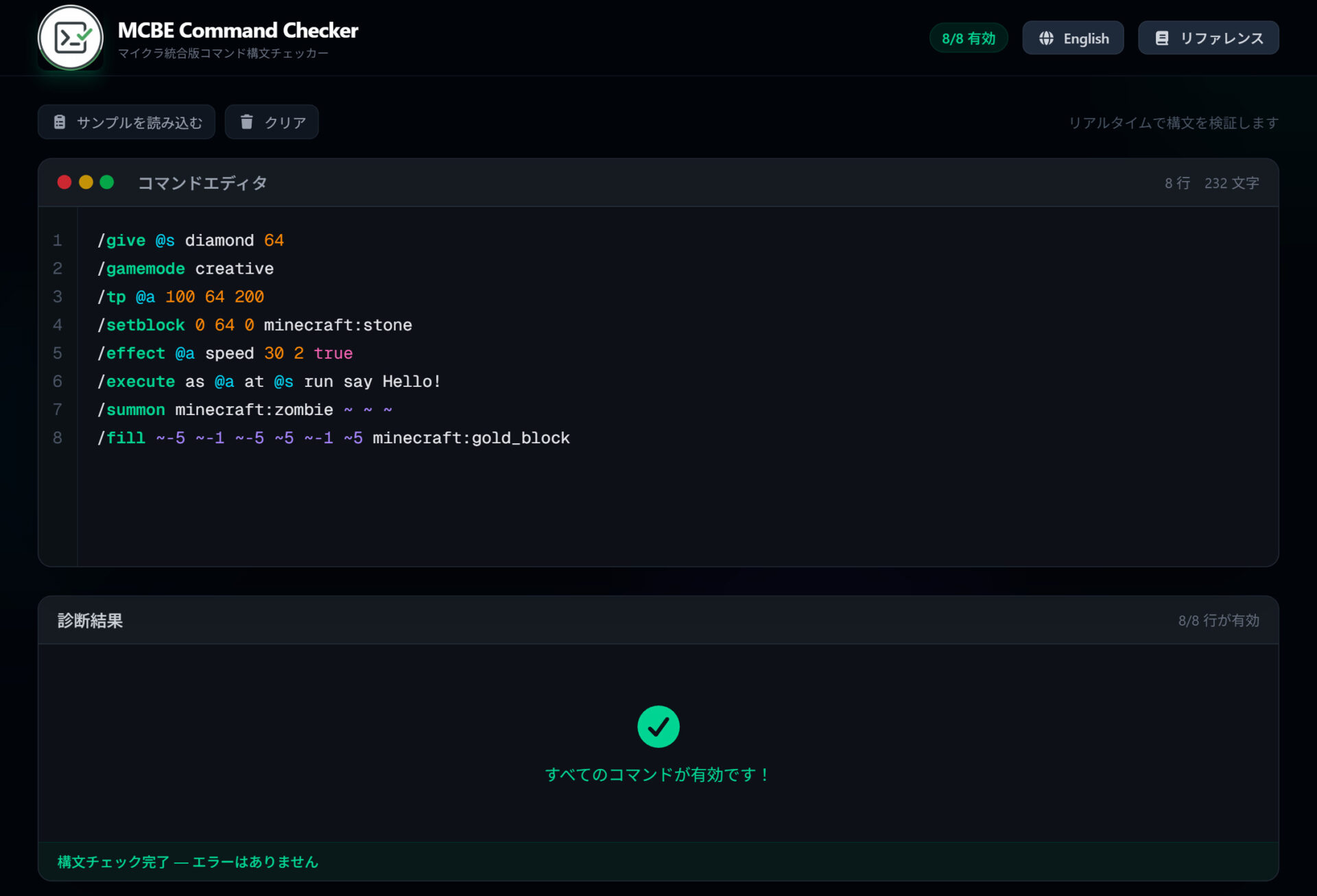
Task: Clear all commands using クリア
Action: [272, 121]
